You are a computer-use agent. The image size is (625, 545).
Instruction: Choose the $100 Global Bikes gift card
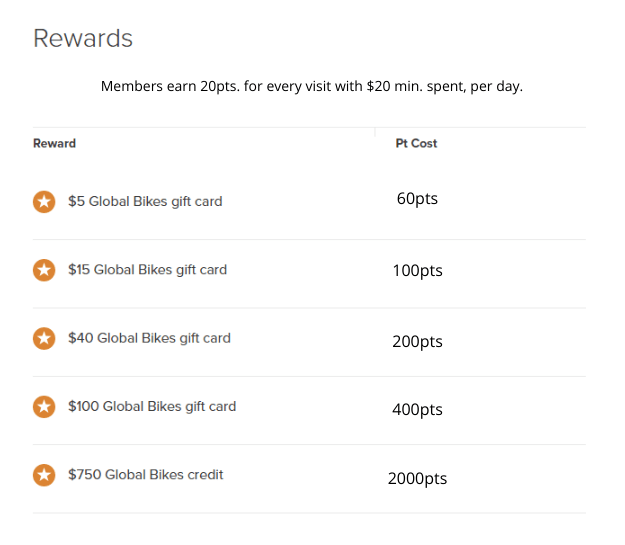152,407
